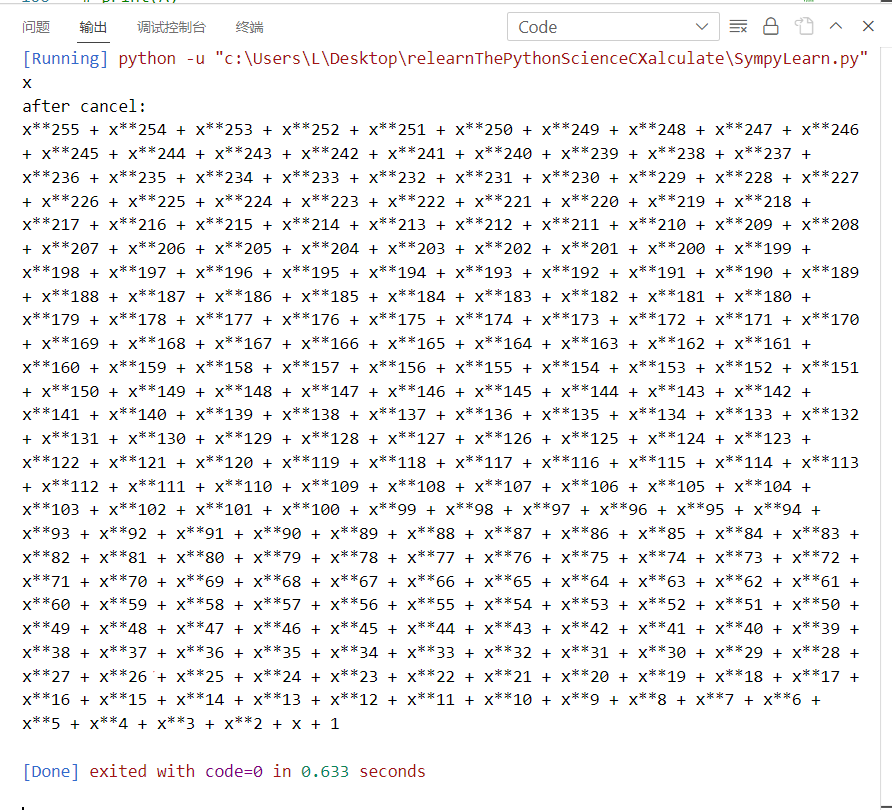
Task: Open the 调试控制台 tab
Action: (x=171, y=27)
